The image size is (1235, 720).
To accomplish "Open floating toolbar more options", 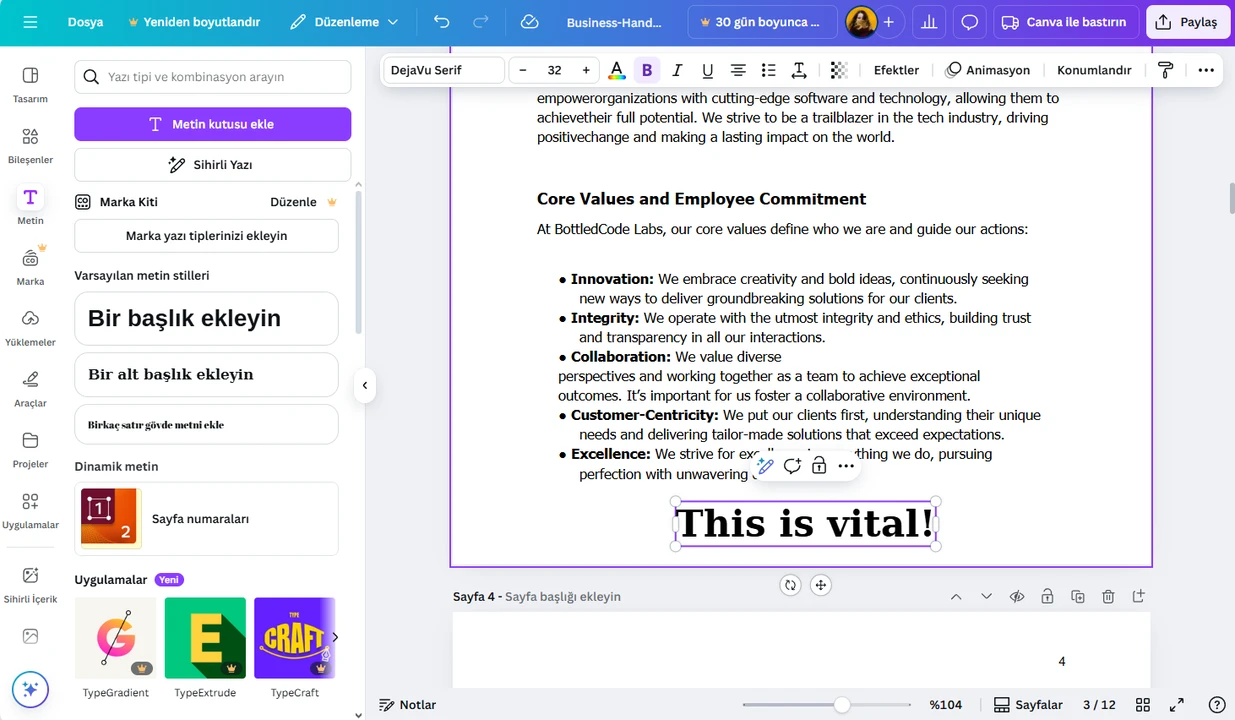I will pos(846,466).
